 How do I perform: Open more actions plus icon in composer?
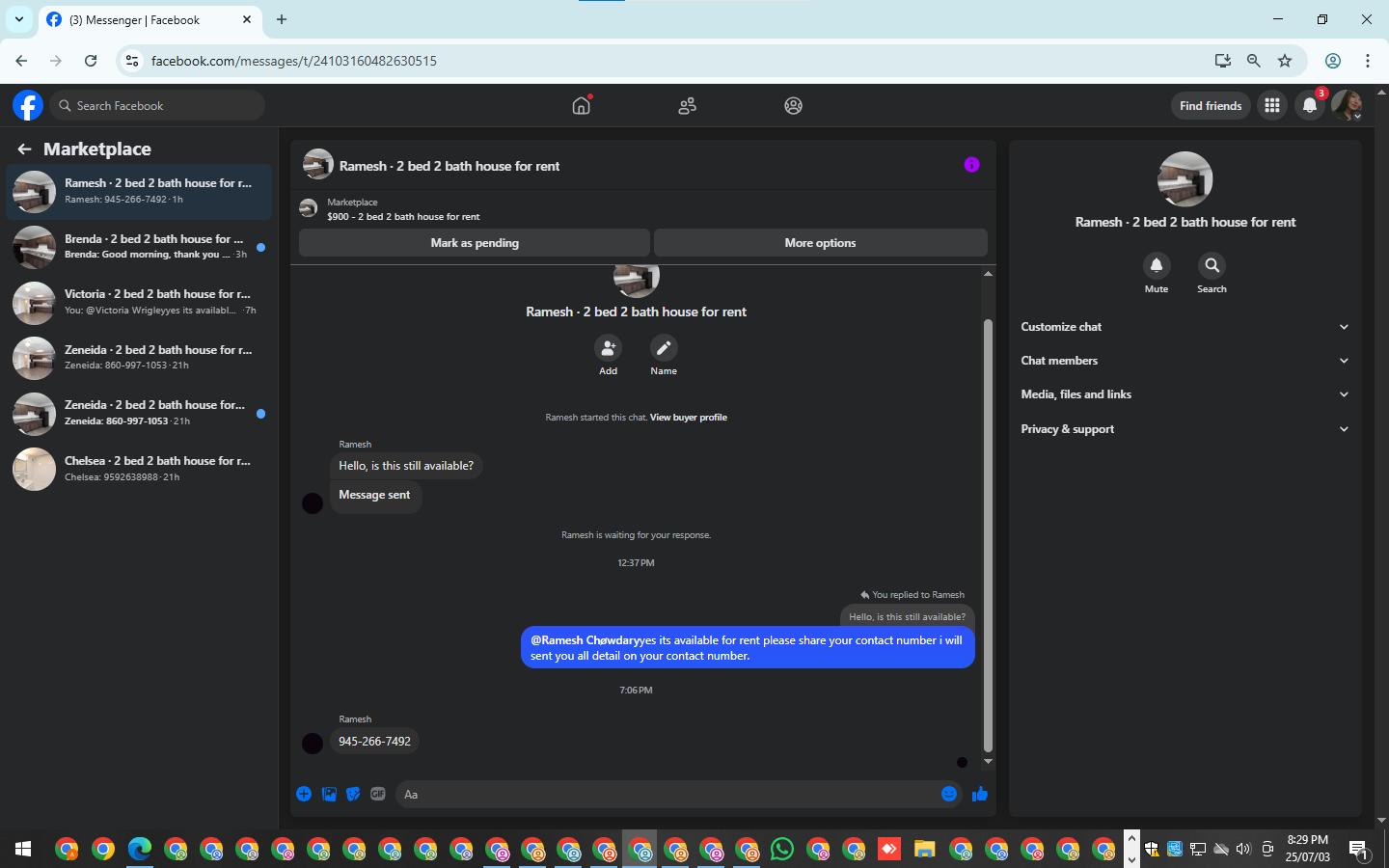pos(304,794)
